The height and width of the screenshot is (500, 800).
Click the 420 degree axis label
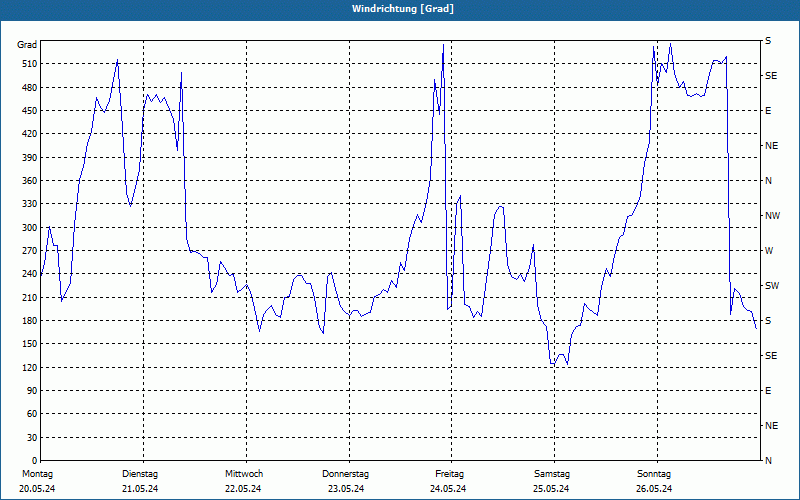click(x=30, y=134)
